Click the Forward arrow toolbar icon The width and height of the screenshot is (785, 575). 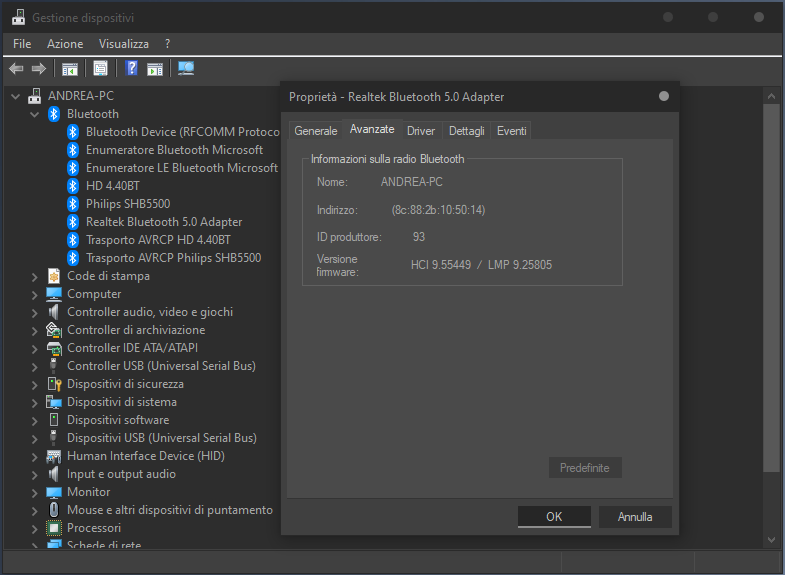click(39, 68)
